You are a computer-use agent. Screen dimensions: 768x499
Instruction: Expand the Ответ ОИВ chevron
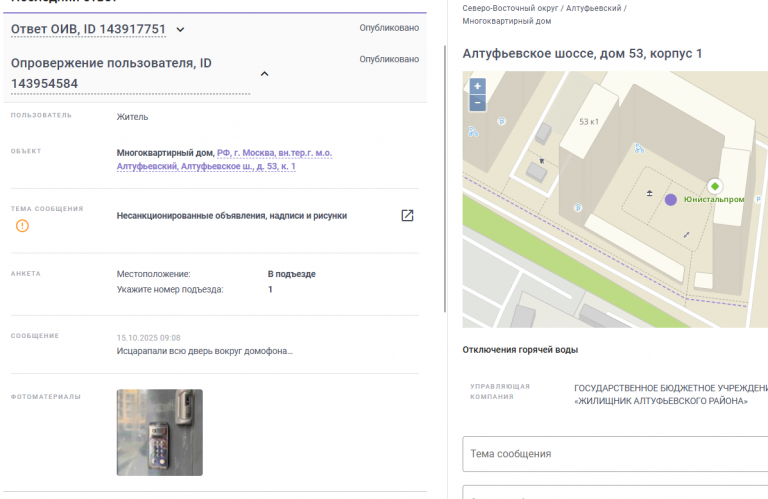pyautogui.click(x=180, y=29)
